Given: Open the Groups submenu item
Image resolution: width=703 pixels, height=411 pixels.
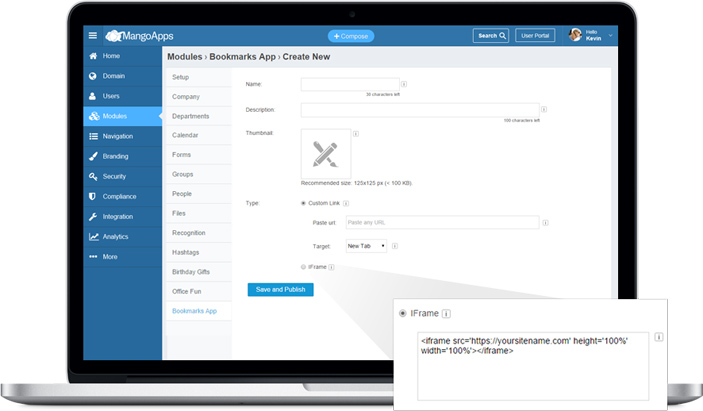Looking at the screenshot, I should pos(198,174).
